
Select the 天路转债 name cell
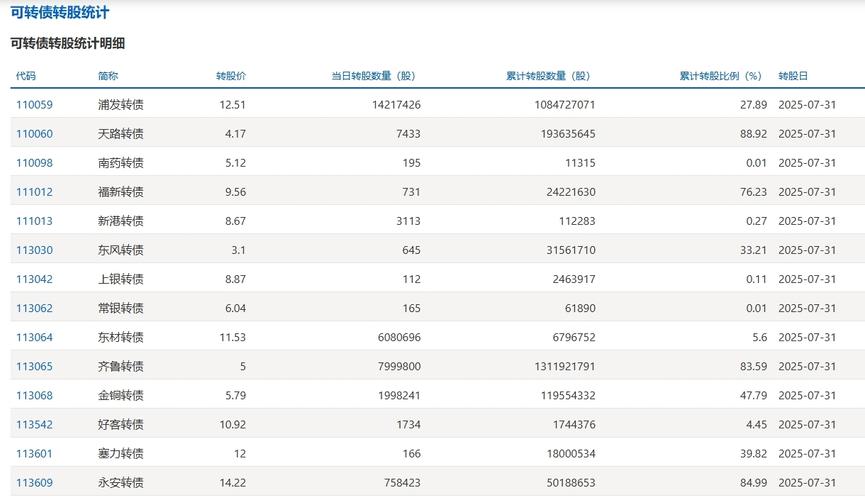pos(121,134)
